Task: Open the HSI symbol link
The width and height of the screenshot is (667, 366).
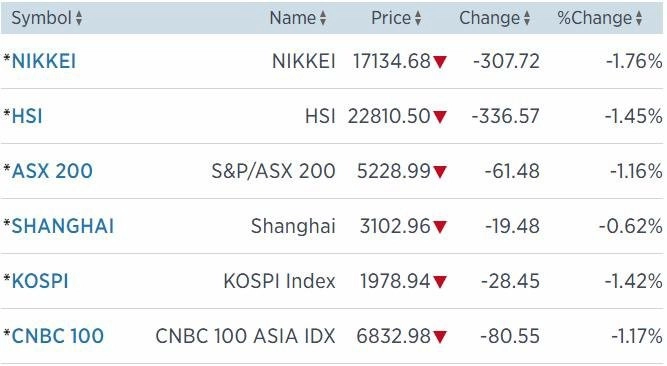Action: (27, 116)
